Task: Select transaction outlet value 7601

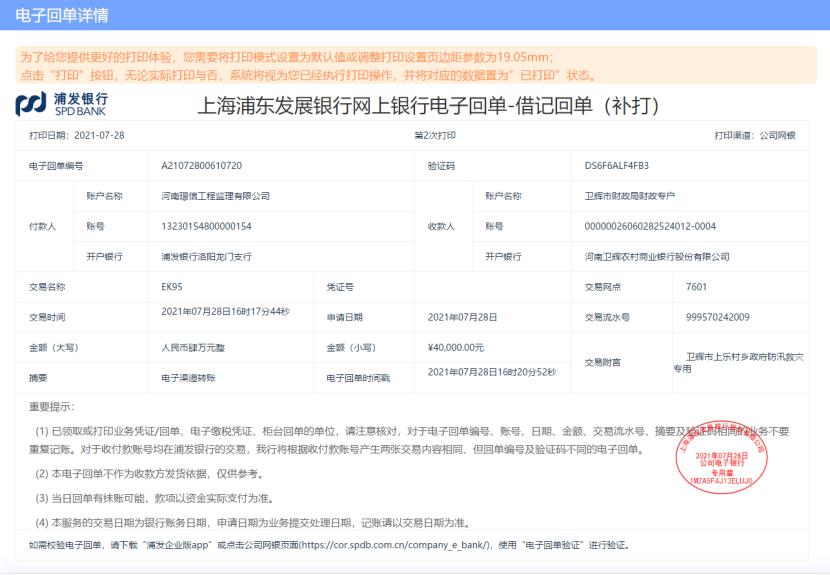Action: point(696,287)
